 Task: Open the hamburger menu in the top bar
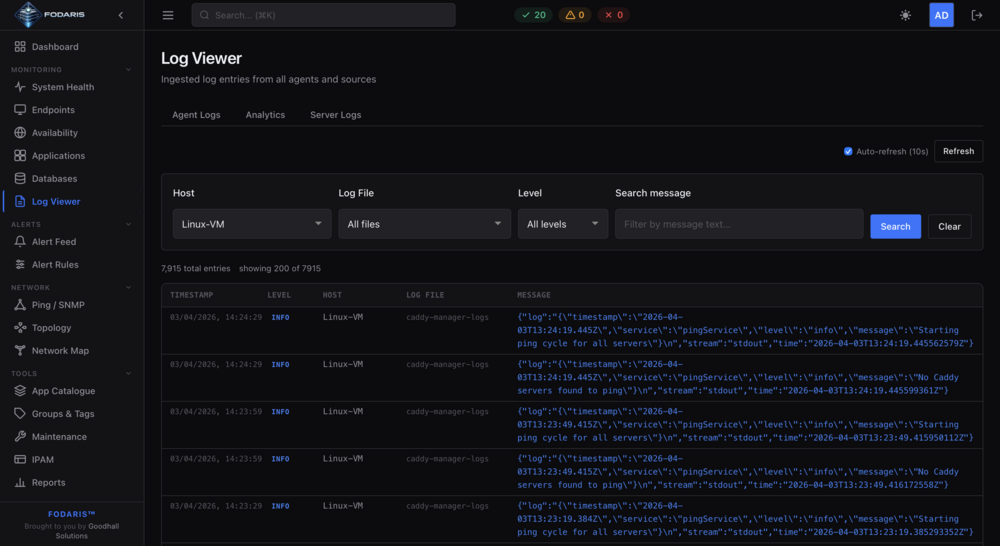168,15
